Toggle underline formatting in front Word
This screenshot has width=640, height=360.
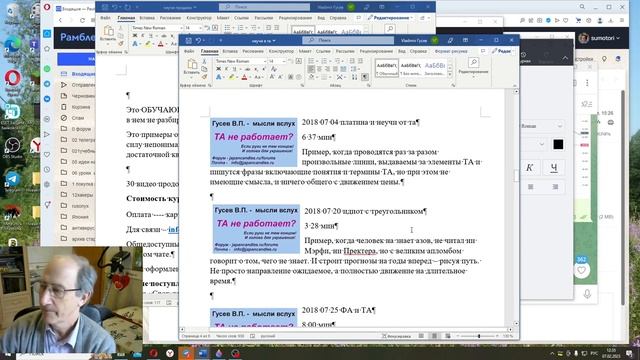(233, 69)
